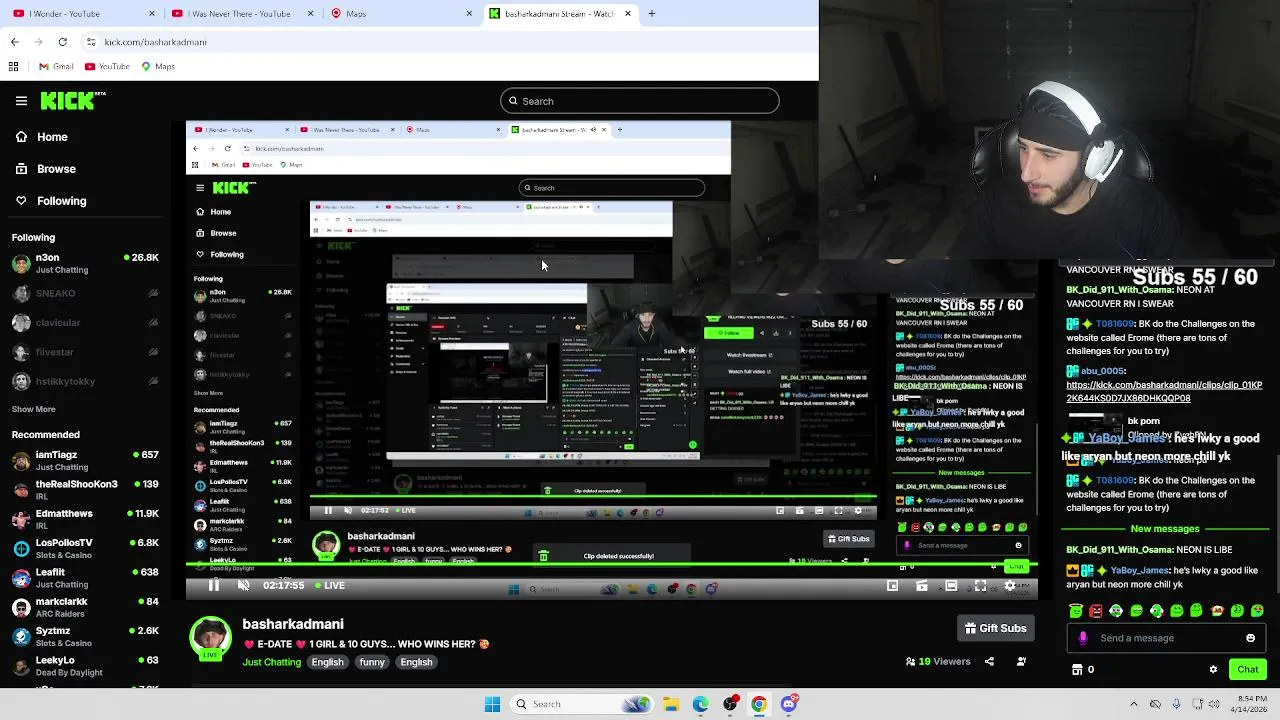Jump to LIVE in the main player

point(330,585)
